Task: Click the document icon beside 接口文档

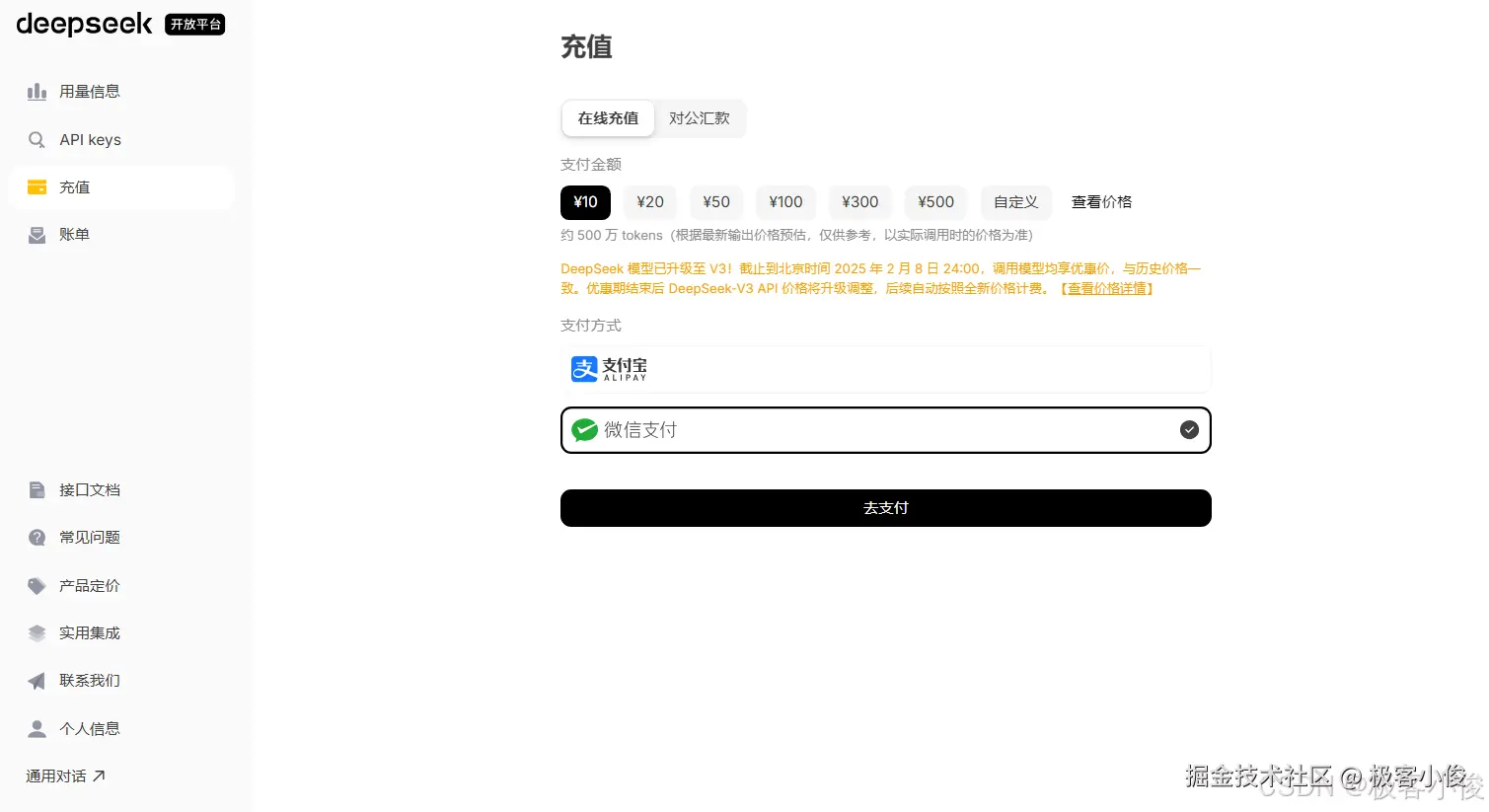Action: (37, 490)
